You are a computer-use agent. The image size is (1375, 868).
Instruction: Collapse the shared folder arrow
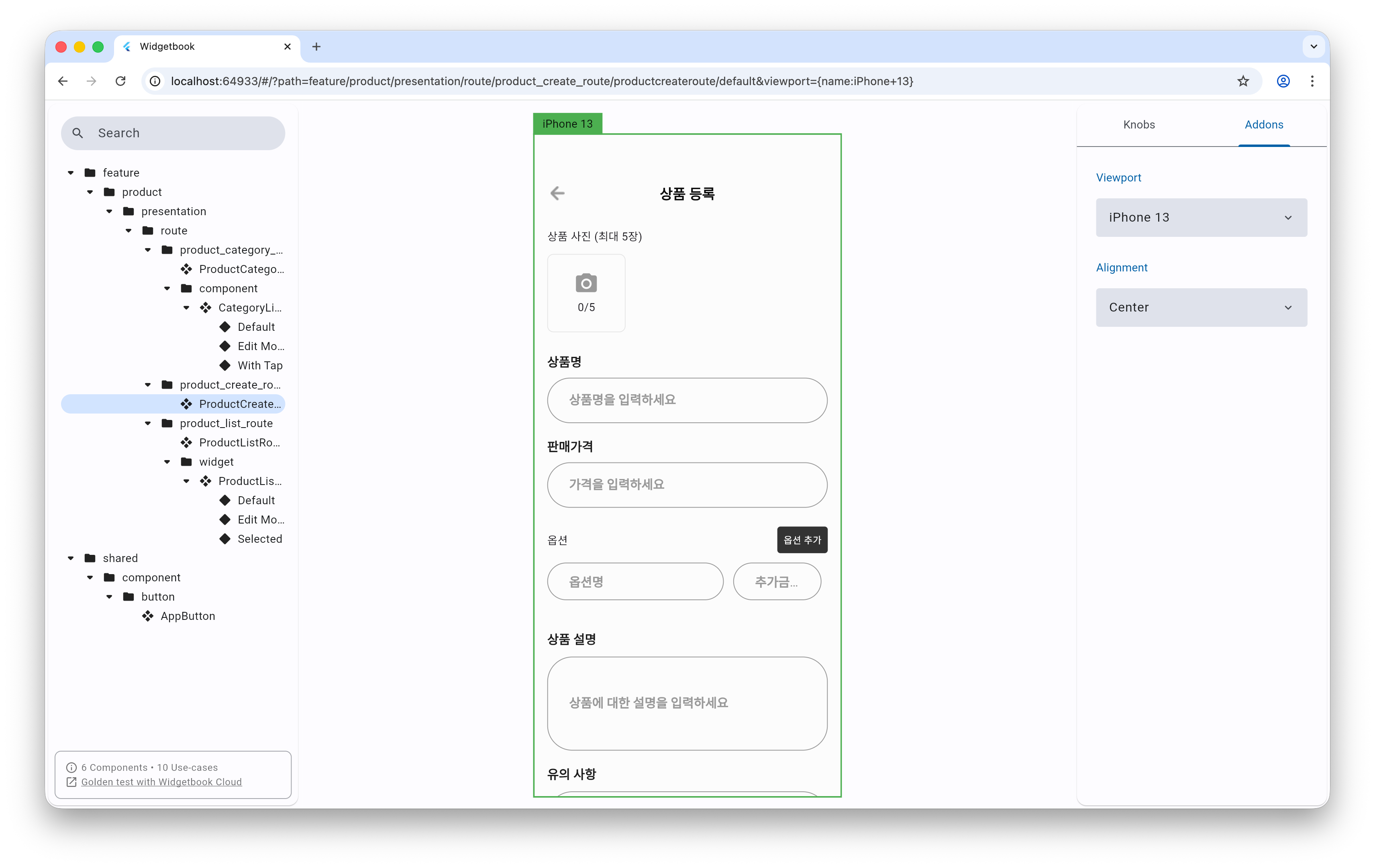pos(71,558)
